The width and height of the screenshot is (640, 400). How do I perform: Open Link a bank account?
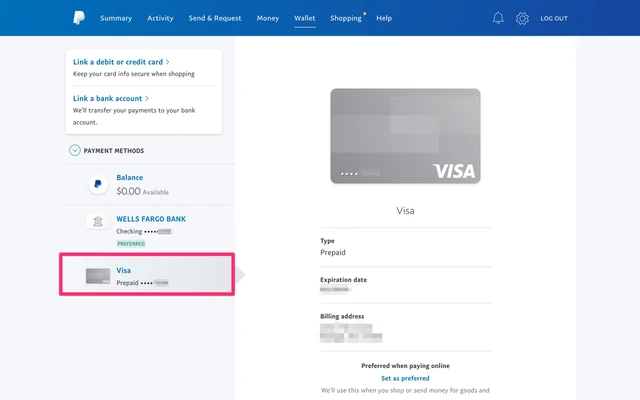click(111, 98)
